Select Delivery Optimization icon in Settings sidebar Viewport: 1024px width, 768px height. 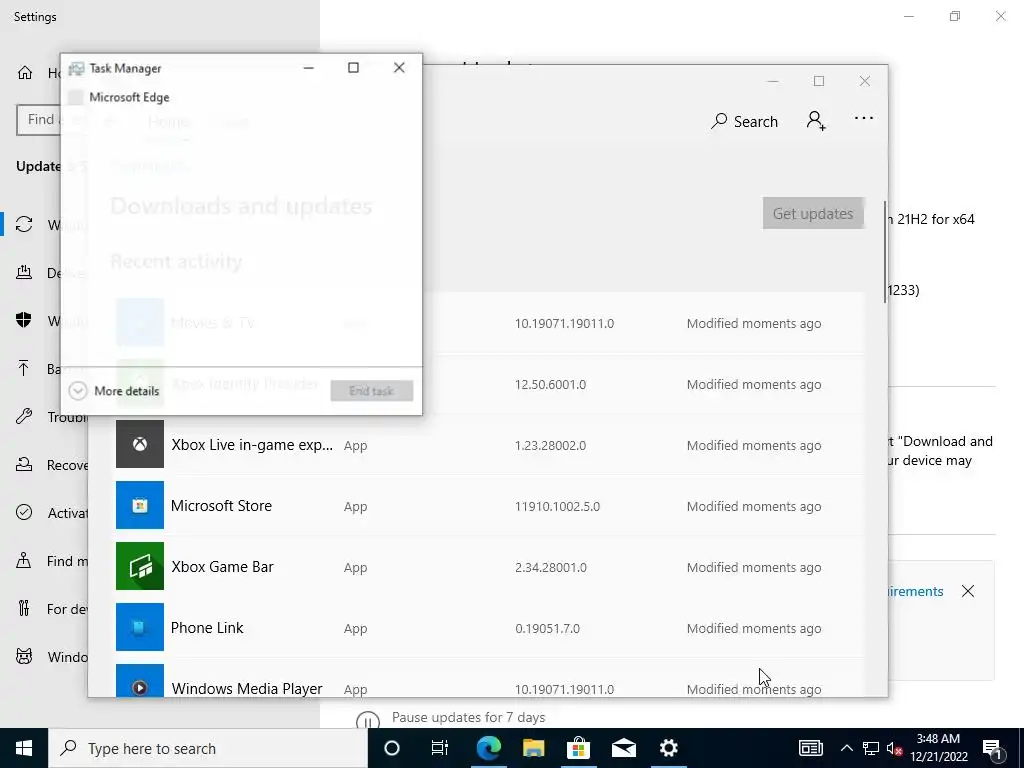point(24,272)
